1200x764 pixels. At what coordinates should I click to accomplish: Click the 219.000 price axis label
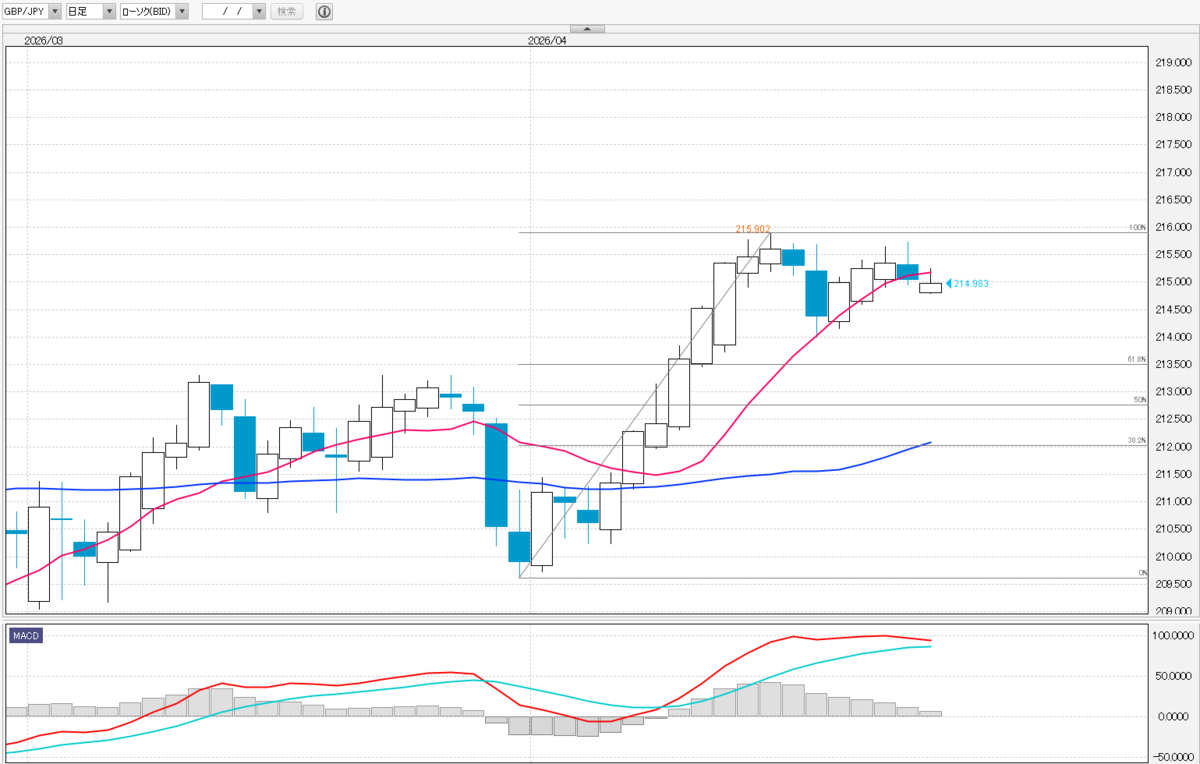1172,63
